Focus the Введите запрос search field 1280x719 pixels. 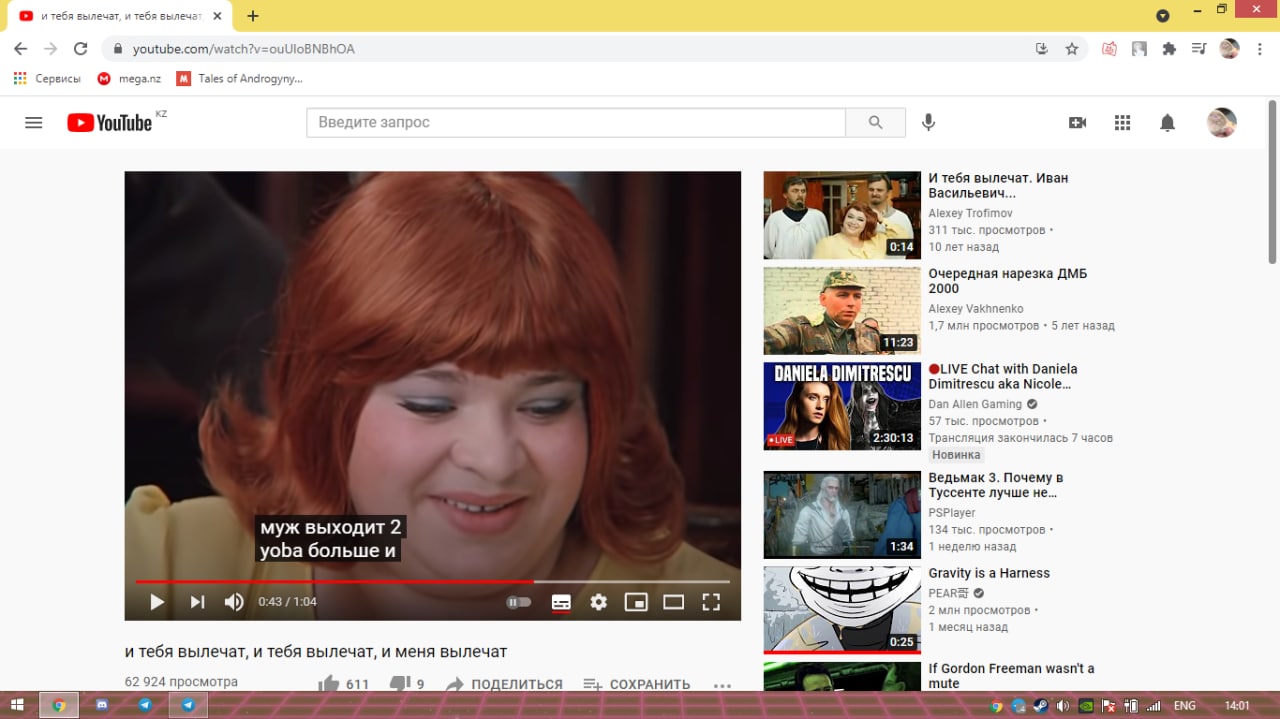point(576,122)
